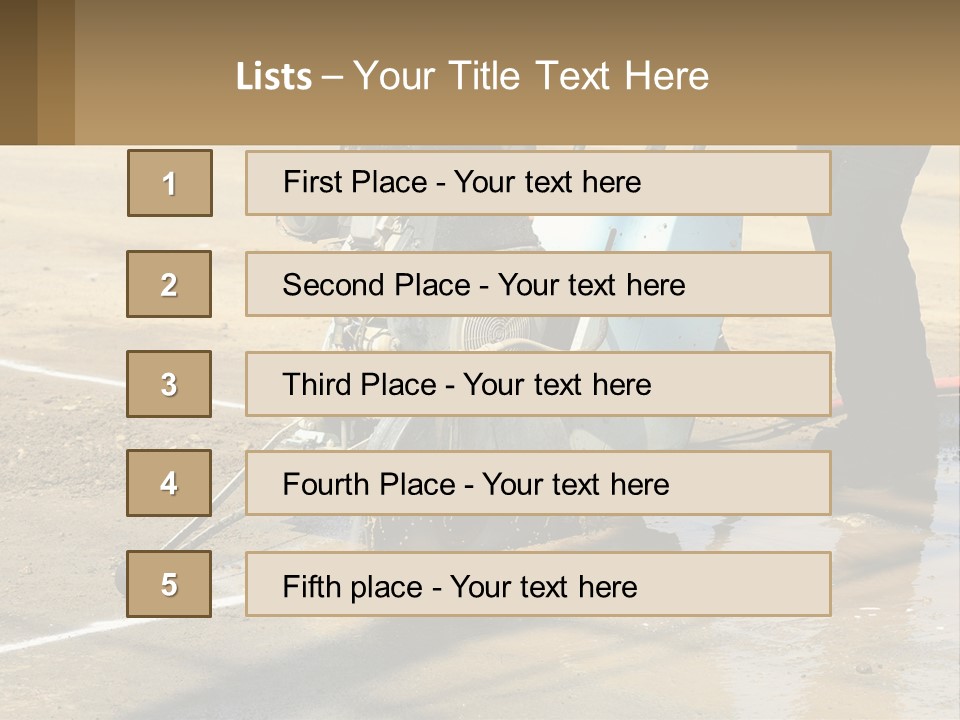Click the number 5 box
The height and width of the screenshot is (720, 960).
click(169, 584)
